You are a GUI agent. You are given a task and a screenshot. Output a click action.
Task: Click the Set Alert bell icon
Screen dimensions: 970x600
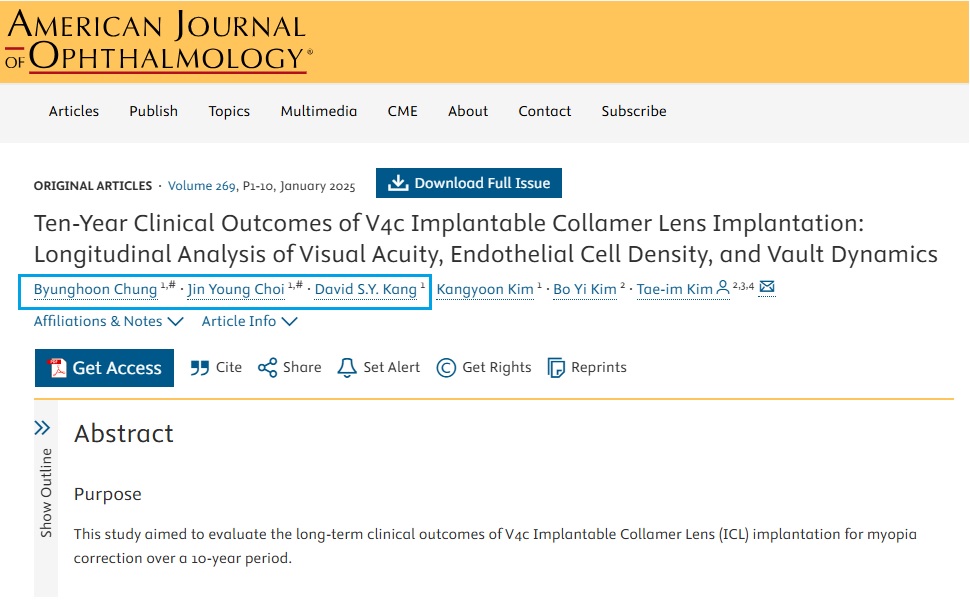[347, 368]
